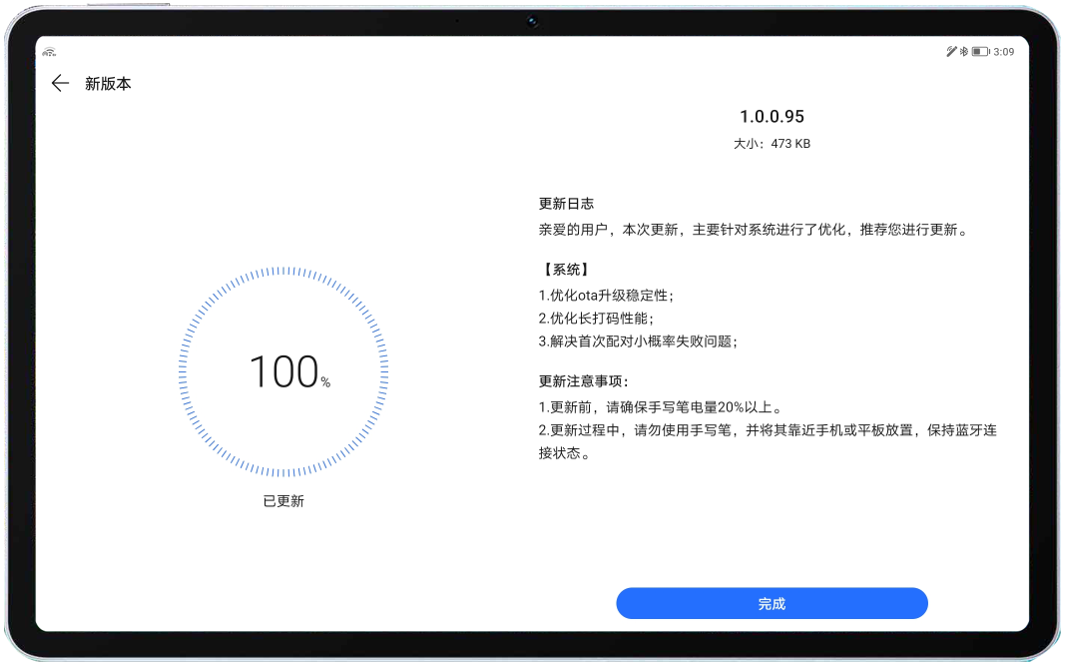Click the 更新日志 heading
The image size is (1066, 665).
point(566,204)
